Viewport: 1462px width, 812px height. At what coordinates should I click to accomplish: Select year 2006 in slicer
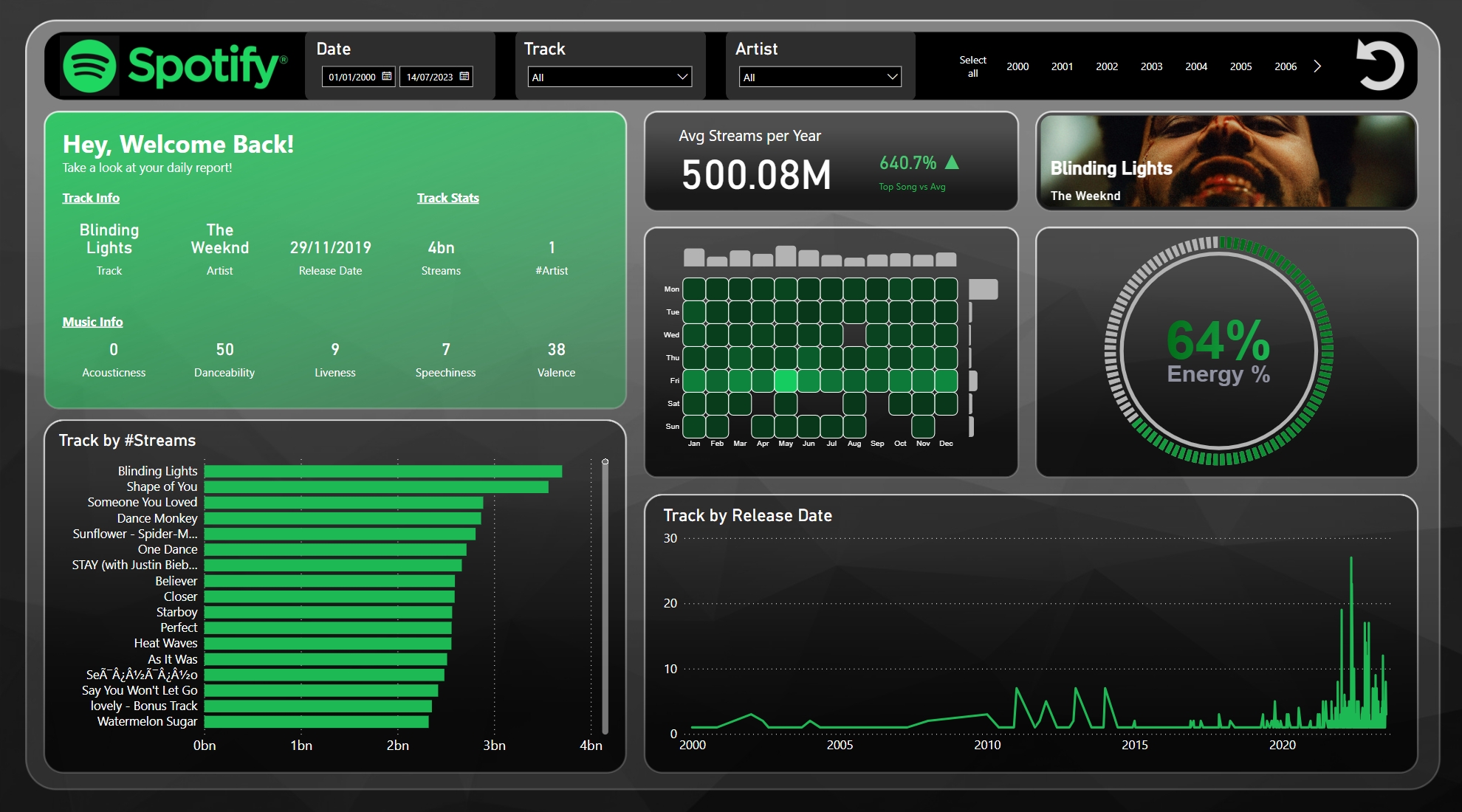click(x=1286, y=66)
